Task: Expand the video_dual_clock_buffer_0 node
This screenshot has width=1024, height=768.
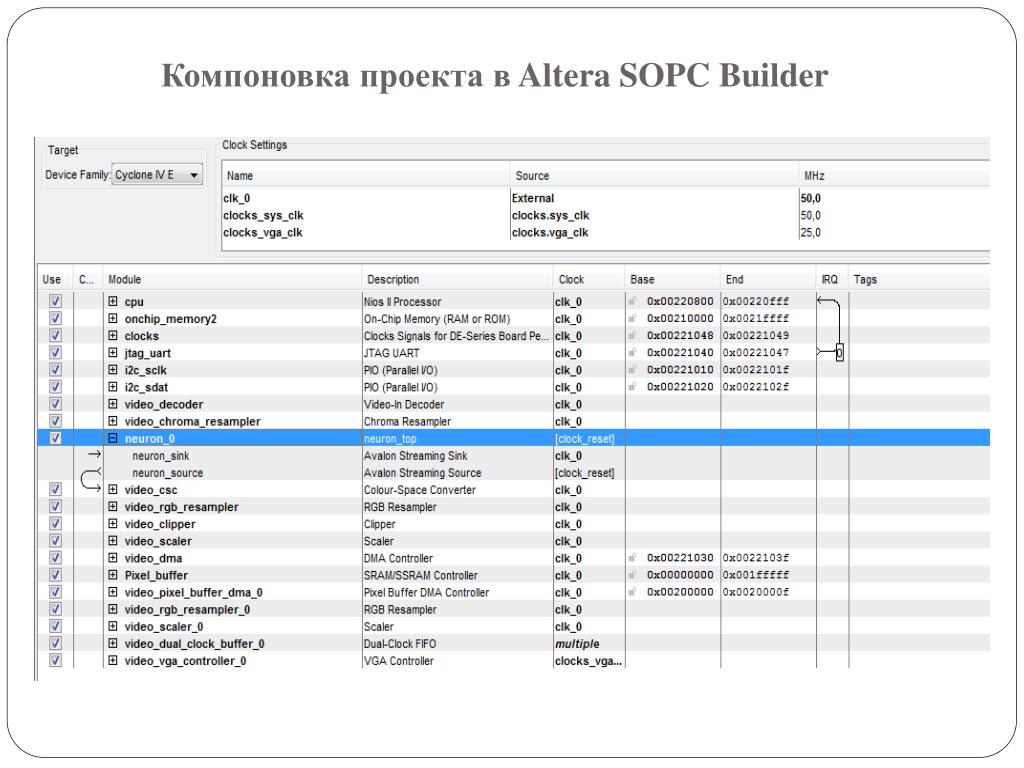Action: pos(113,643)
